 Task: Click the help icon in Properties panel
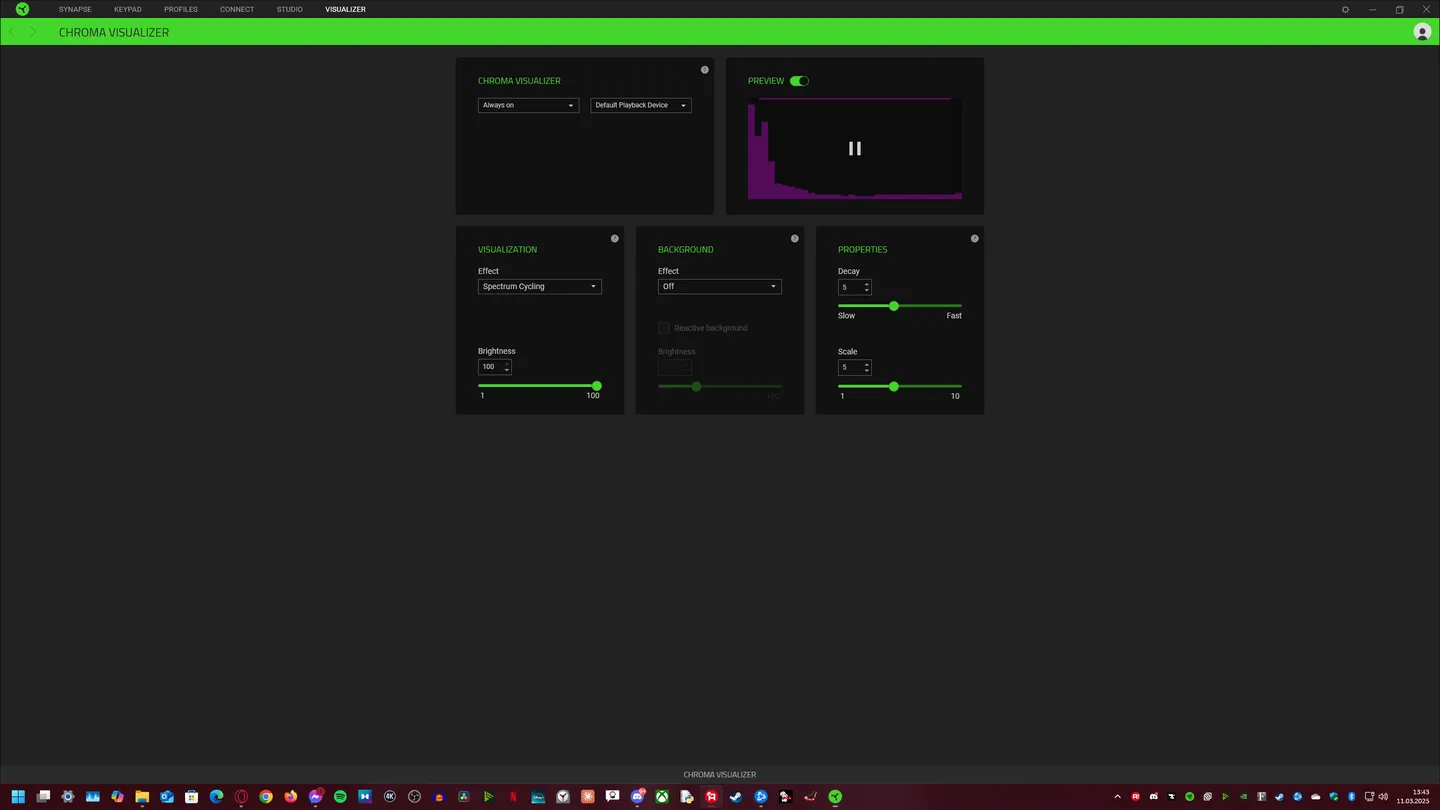[x=975, y=239]
